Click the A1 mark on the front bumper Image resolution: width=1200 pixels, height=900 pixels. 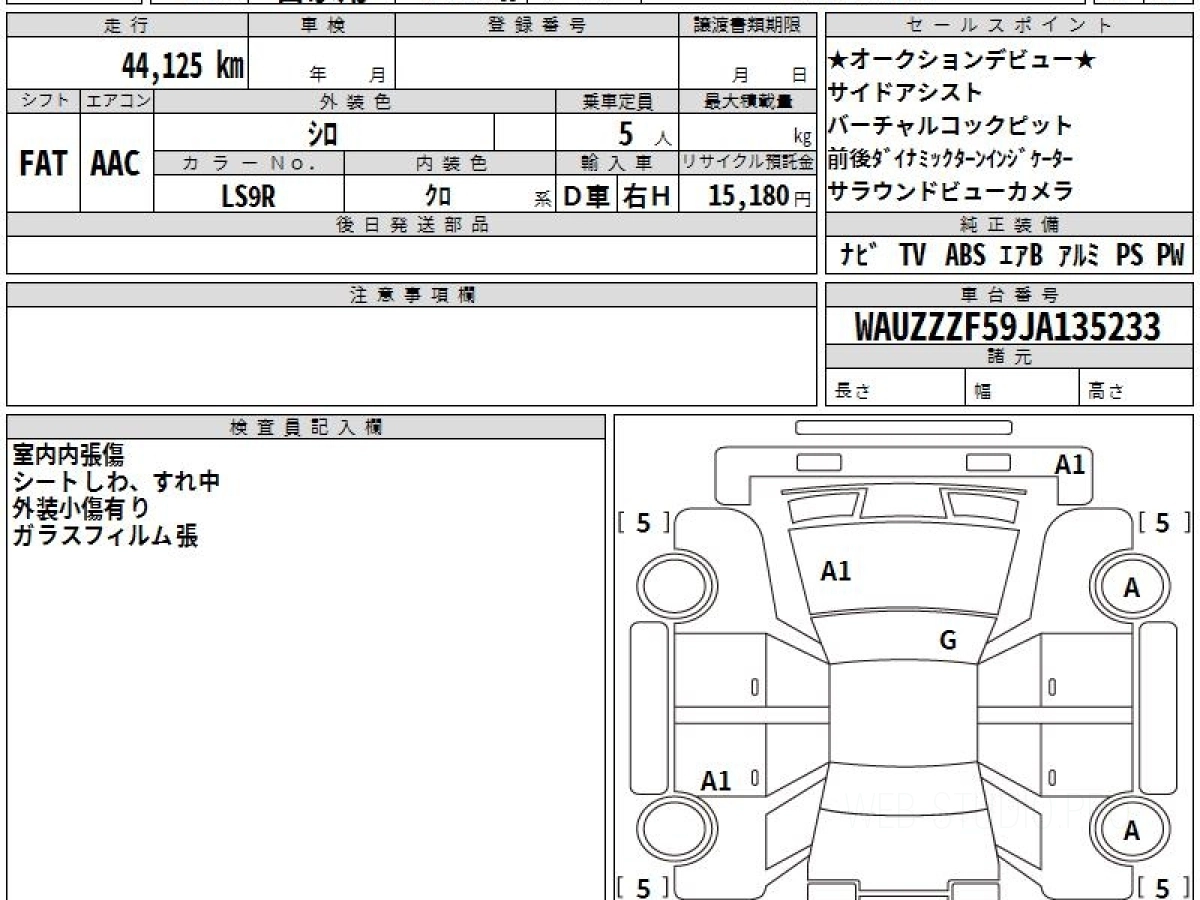(x=1070, y=464)
